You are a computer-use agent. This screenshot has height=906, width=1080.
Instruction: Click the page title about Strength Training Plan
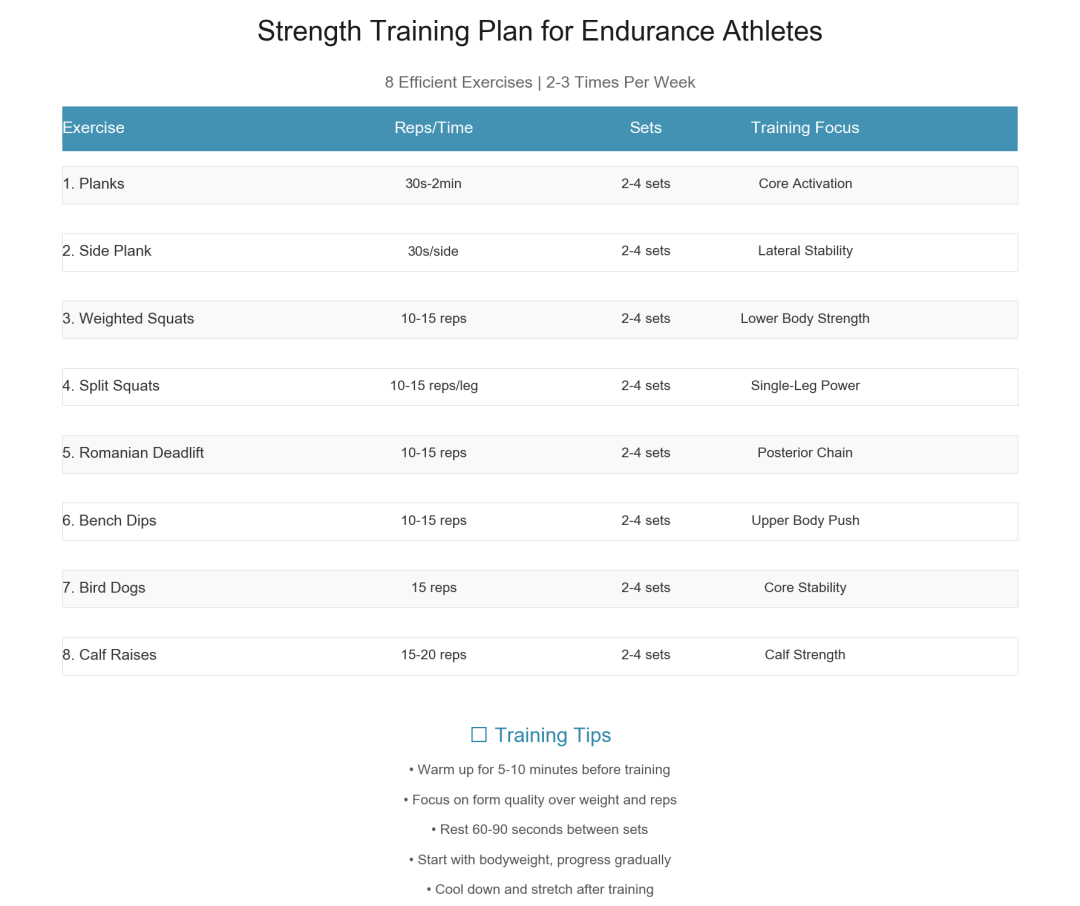pos(540,31)
